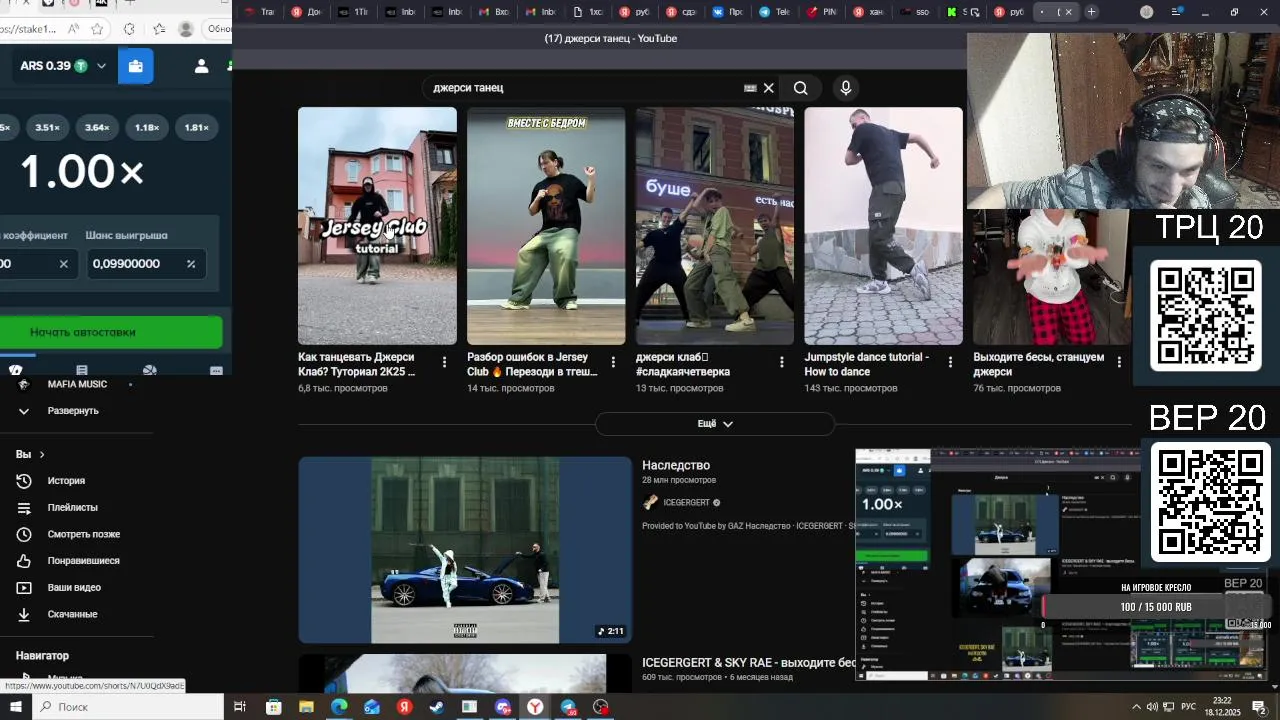Switch to Telegram browser tab
This screenshot has height=720, width=1280.
[x=774, y=12]
